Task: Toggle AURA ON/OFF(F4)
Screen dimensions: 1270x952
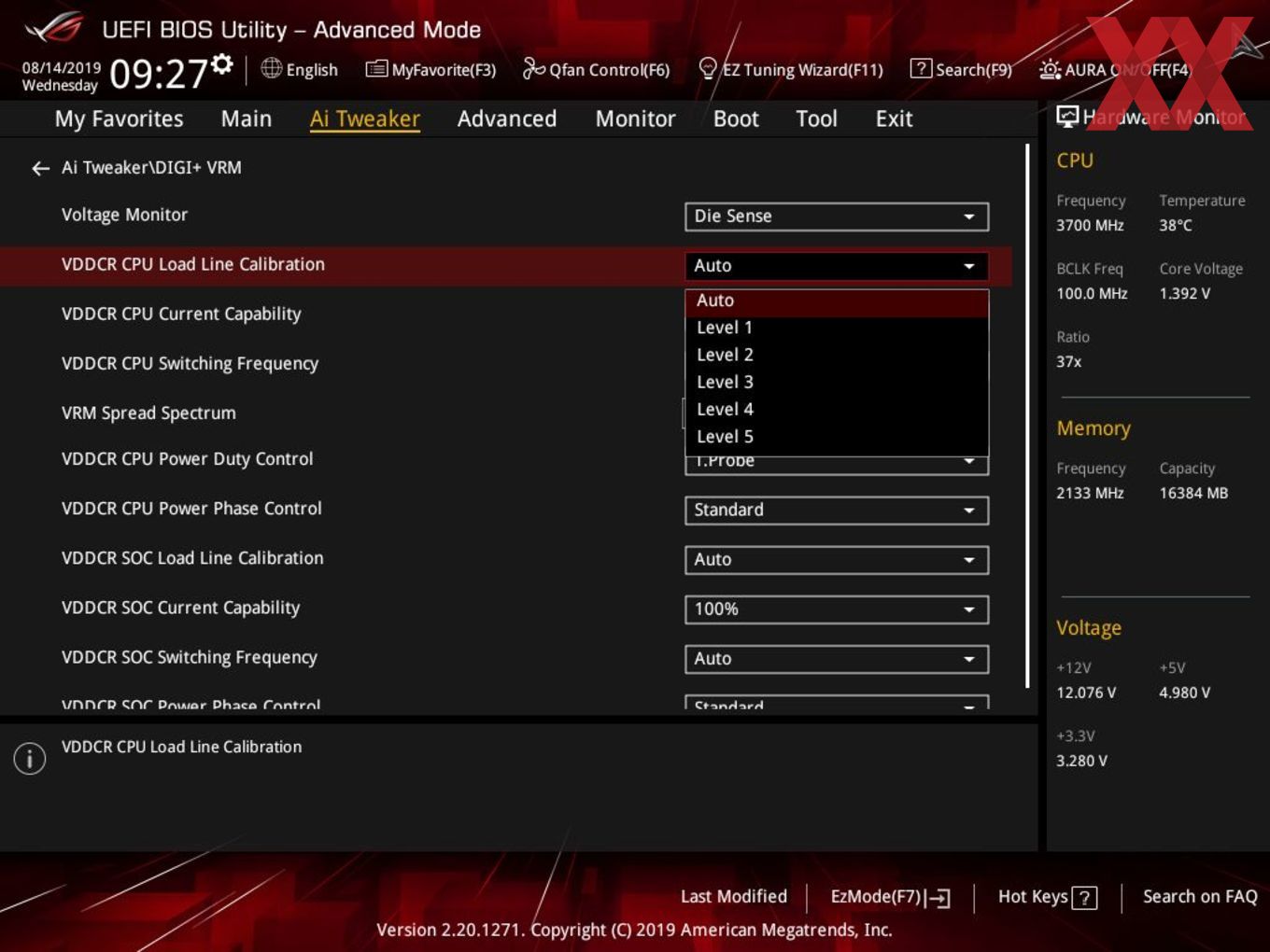Action: point(1115,69)
